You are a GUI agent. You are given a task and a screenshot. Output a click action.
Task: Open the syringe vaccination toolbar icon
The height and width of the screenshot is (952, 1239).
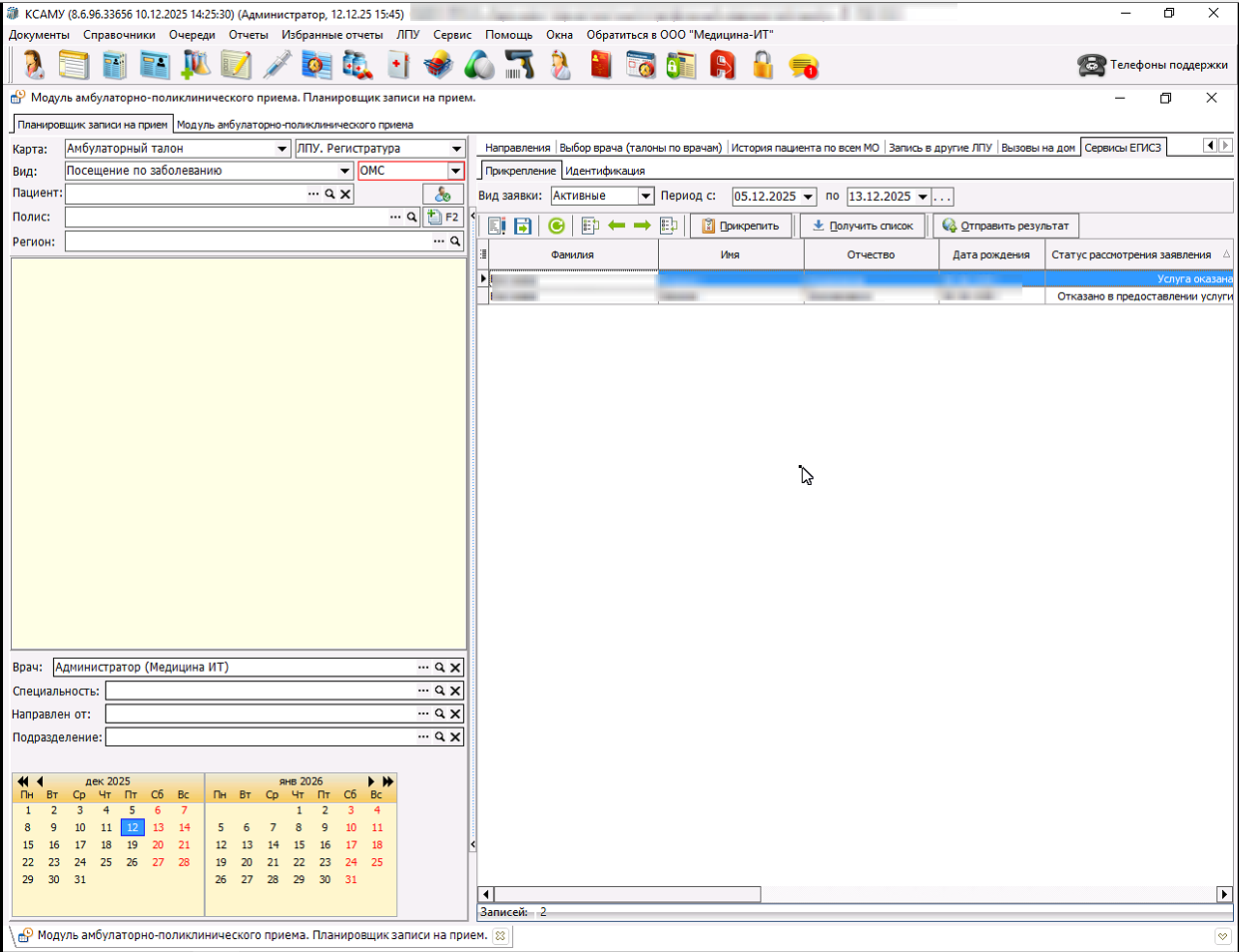[277, 66]
